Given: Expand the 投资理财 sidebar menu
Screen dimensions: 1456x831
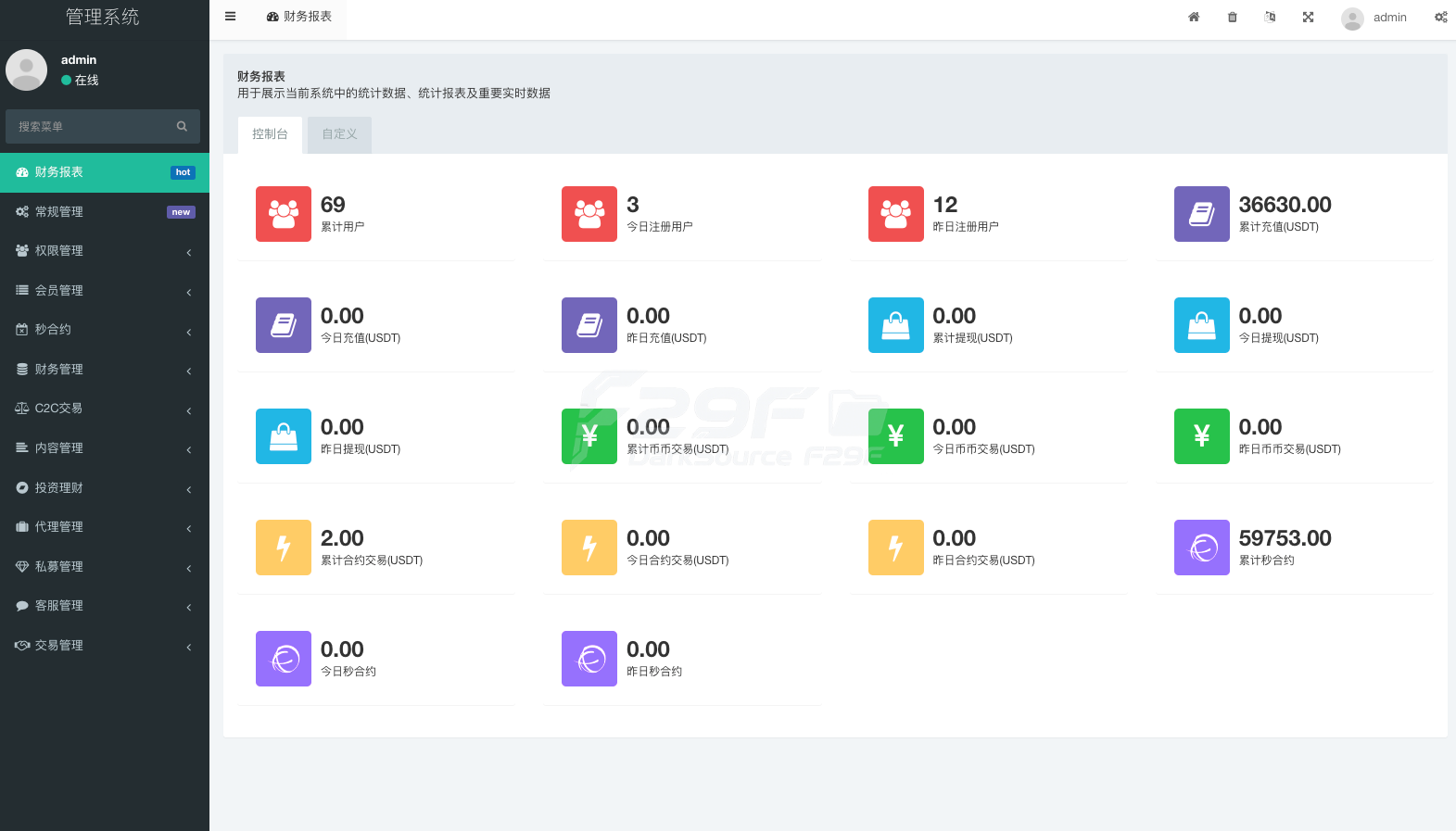Looking at the screenshot, I should pyautogui.click(x=104, y=488).
